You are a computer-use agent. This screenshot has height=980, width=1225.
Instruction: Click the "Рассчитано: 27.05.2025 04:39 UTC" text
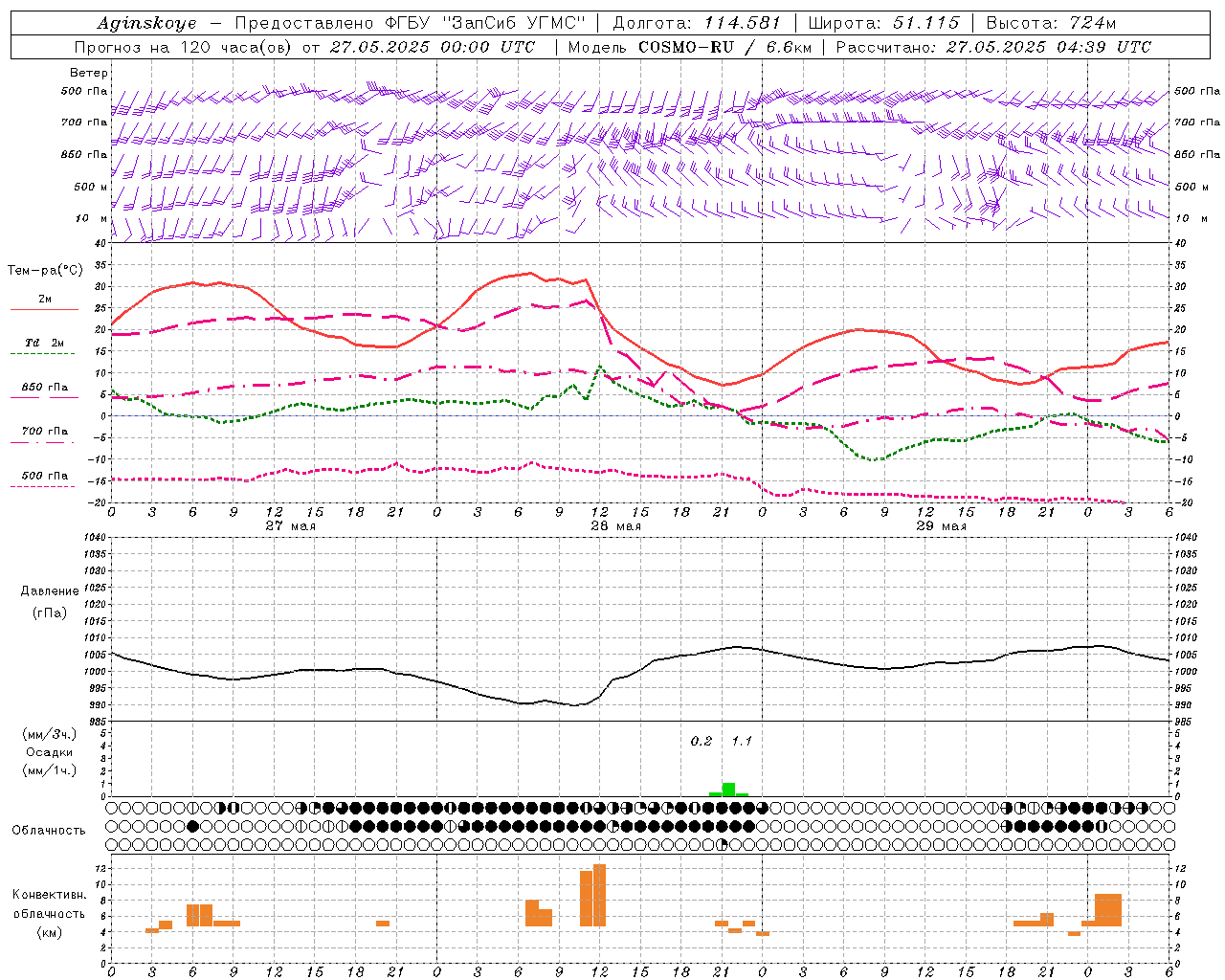(x=993, y=47)
